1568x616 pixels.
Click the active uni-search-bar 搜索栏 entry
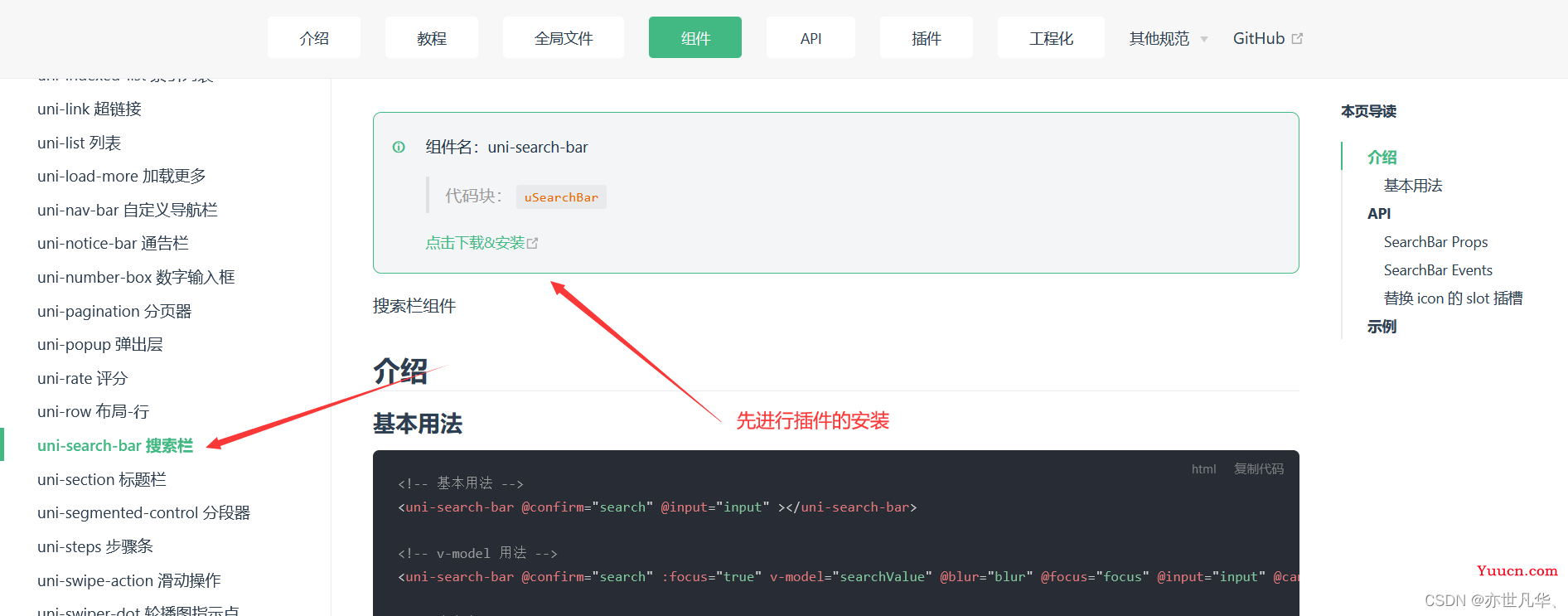(115, 445)
